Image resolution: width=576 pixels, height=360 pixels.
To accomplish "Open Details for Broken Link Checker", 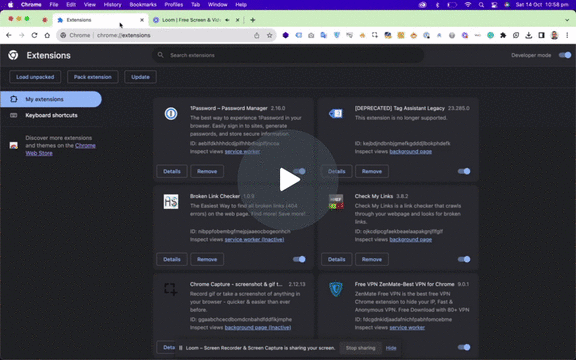I will [172, 259].
